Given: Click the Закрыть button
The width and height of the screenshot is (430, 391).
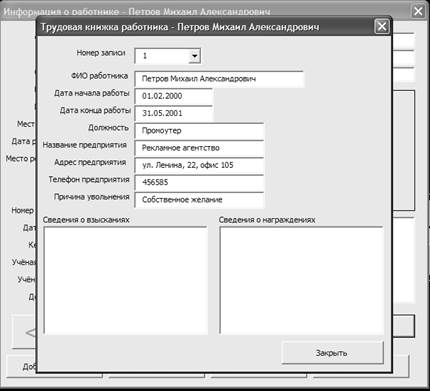Looking at the screenshot, I should click(x=332, y=353).
